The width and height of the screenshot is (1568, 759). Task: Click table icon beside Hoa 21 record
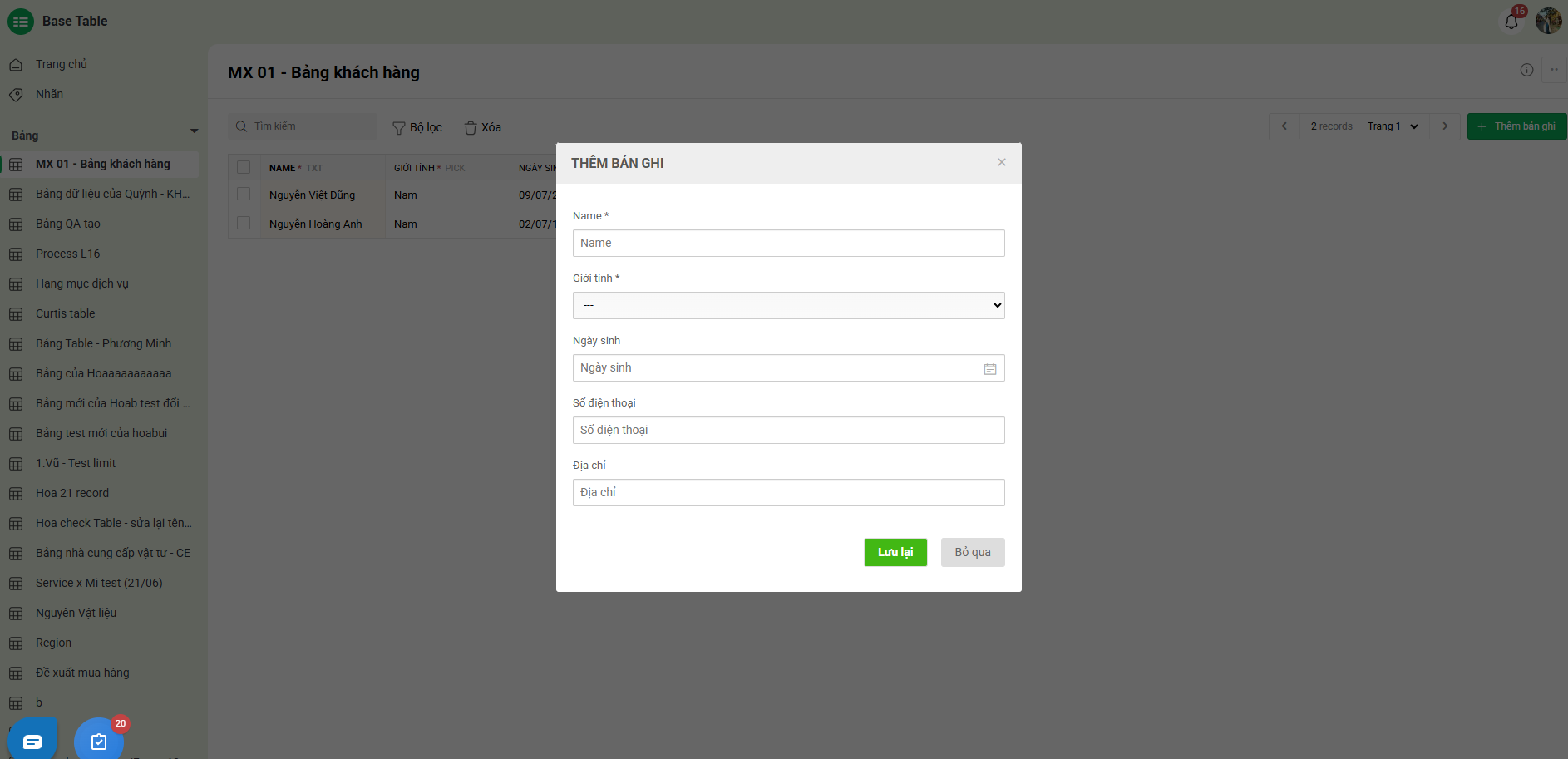pyautogui.click(x=16, y=494)
